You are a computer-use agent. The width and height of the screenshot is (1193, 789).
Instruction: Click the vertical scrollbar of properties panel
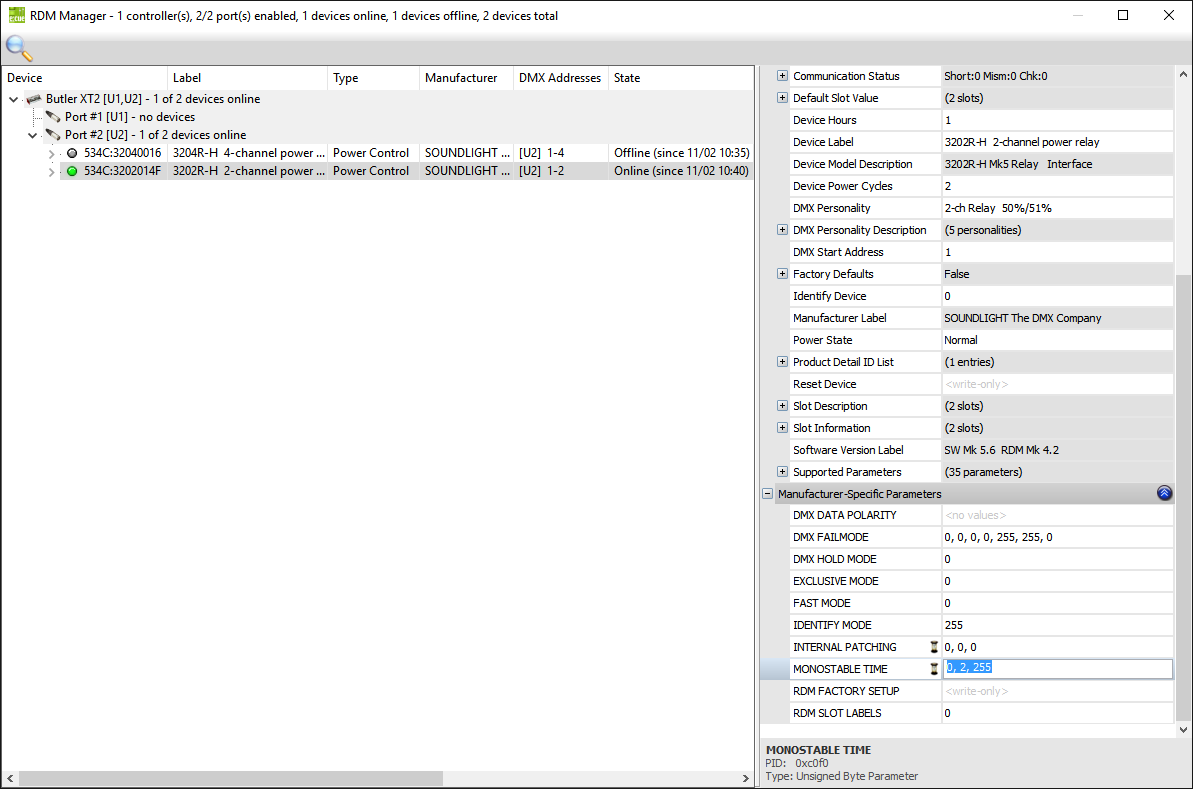1183,400
